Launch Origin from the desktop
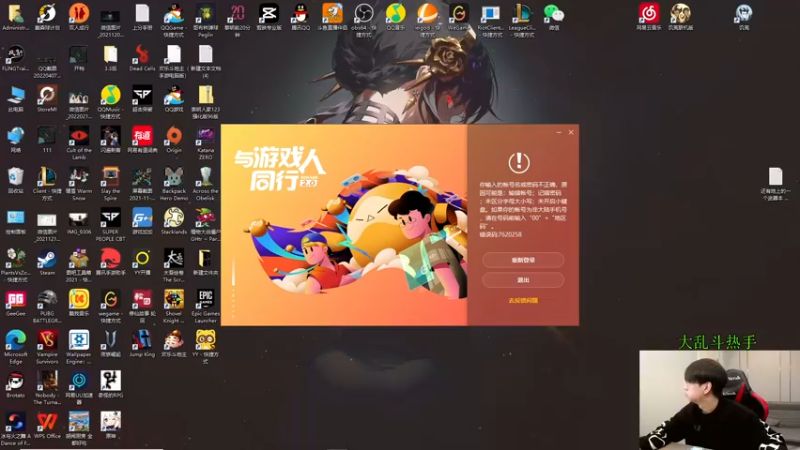Viewport: 800px width, 450px height. [174, 140]
